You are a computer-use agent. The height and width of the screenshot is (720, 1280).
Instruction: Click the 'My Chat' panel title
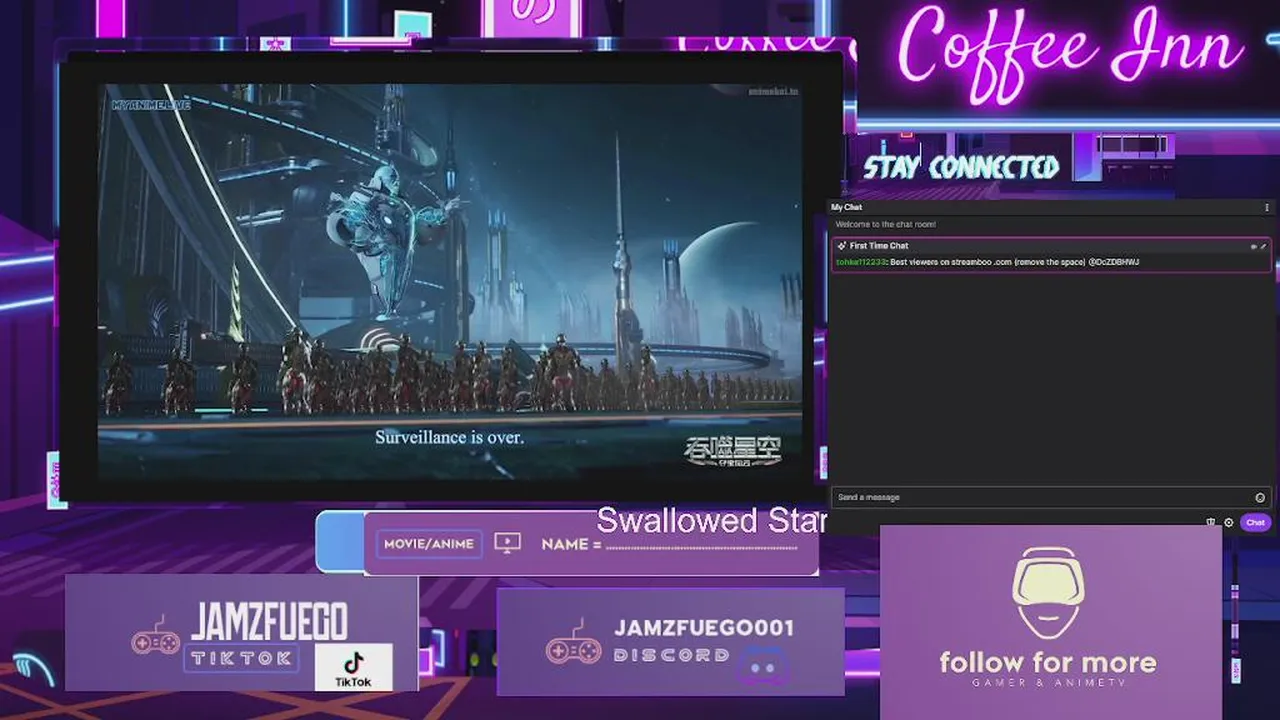click(x=846, y=208)
